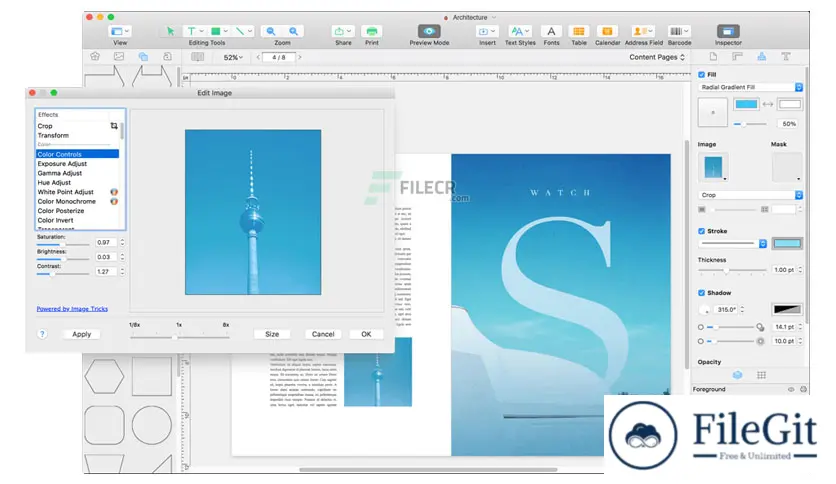
Task: Switch to the Text inspector tab
Action: coord(785,57)
